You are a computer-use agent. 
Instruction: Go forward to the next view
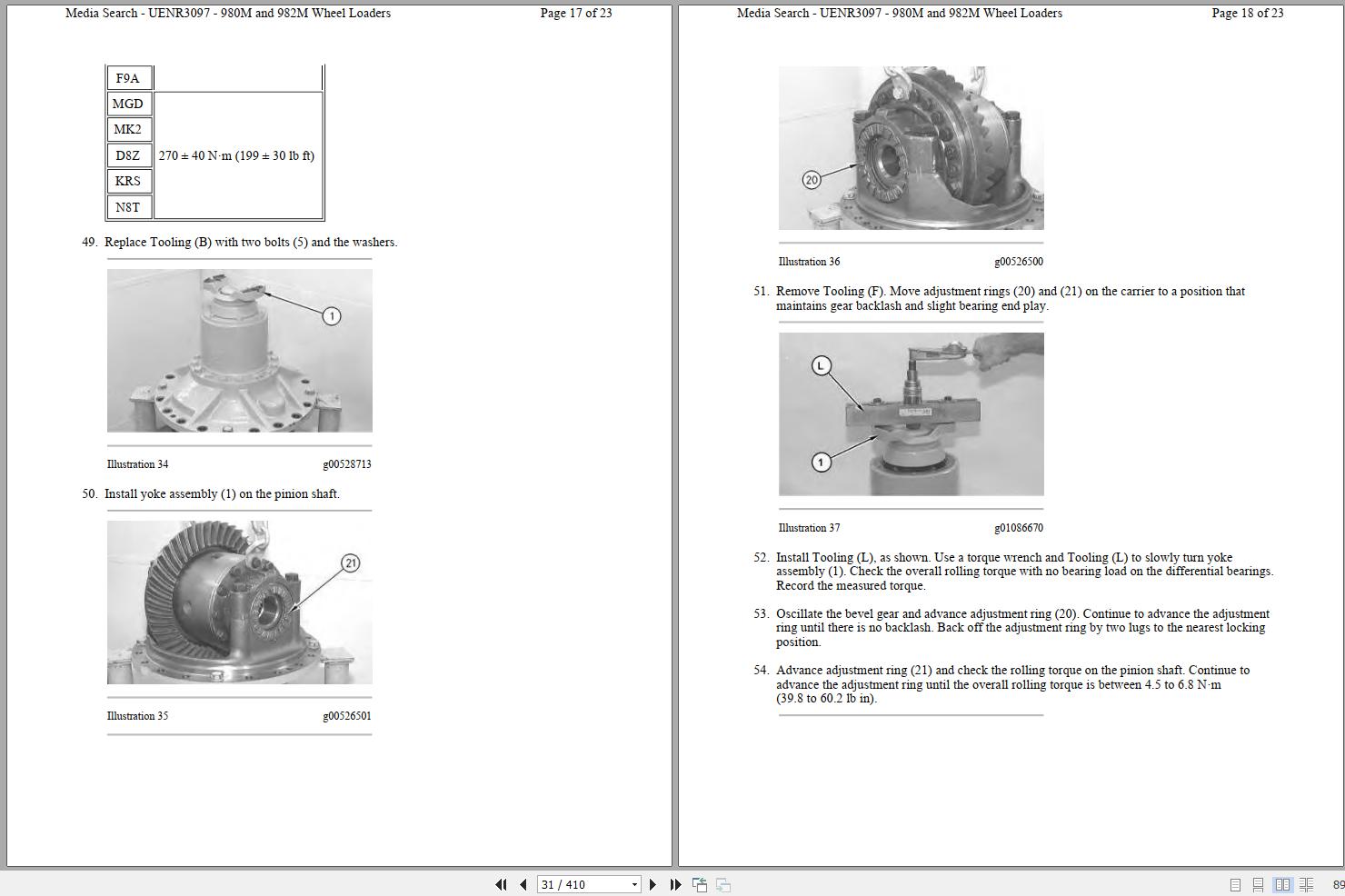coord(722,883)
